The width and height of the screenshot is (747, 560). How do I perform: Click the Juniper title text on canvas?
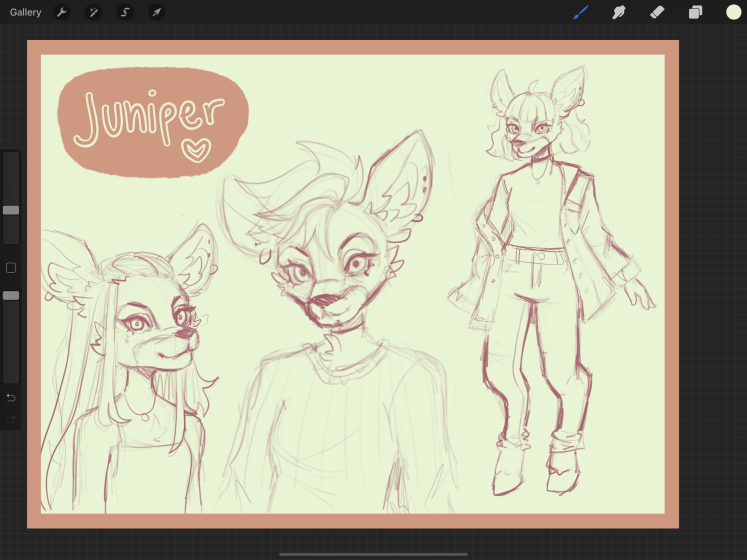pyautogui.click(x=150, y=117)
